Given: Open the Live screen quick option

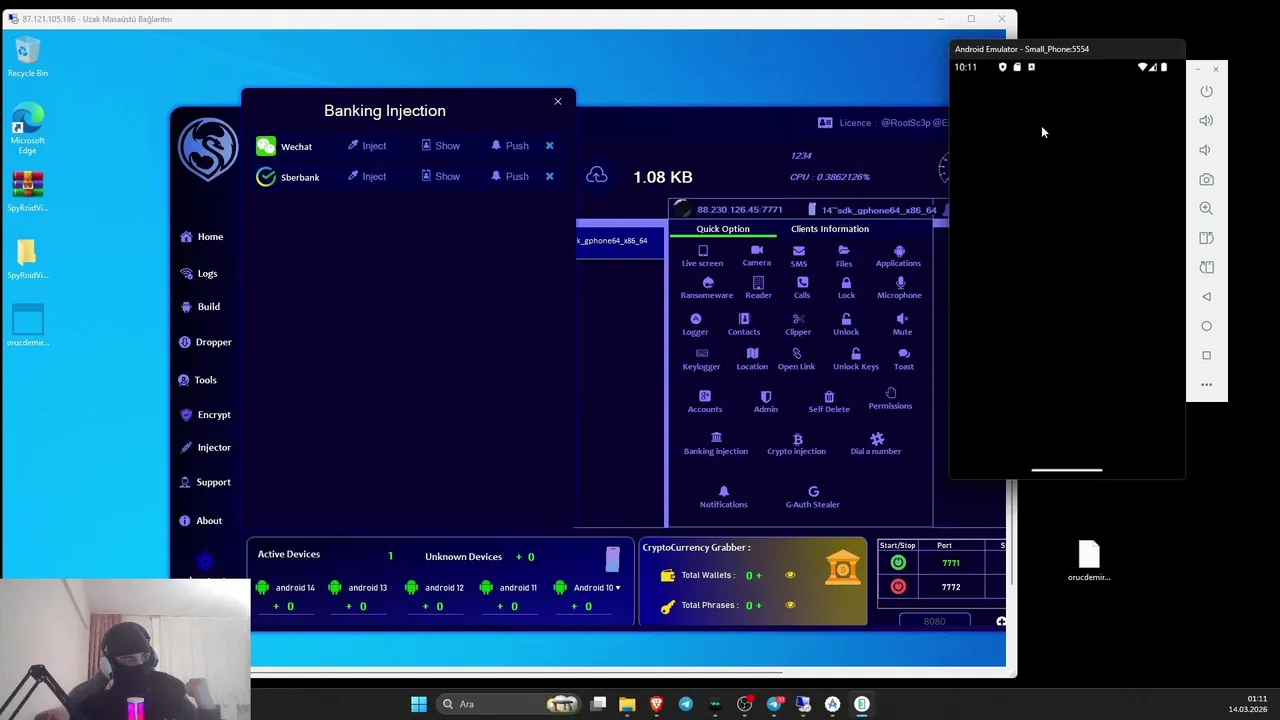Looking at the screenshot, I should coord(702,256).
